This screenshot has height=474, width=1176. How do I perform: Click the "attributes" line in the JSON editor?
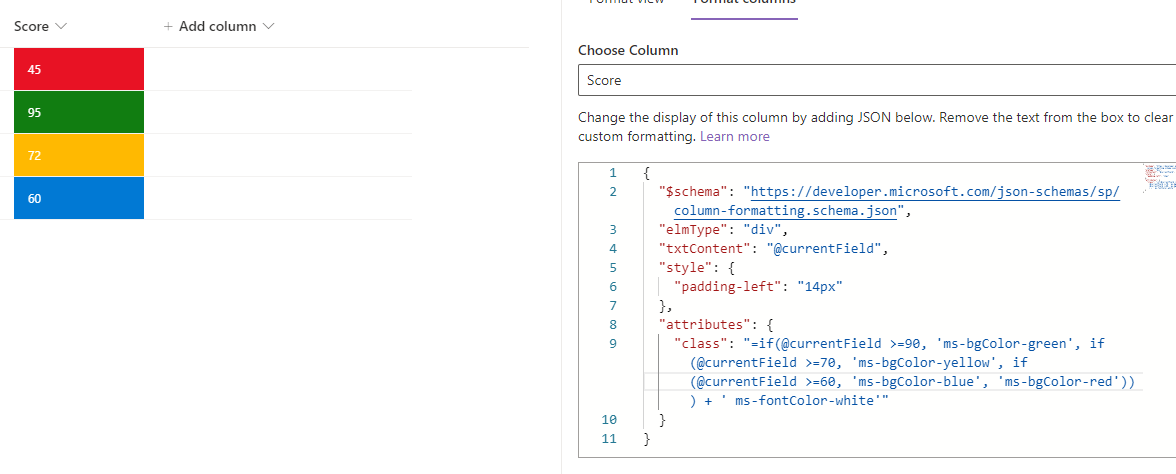click(x=716, y=325)
